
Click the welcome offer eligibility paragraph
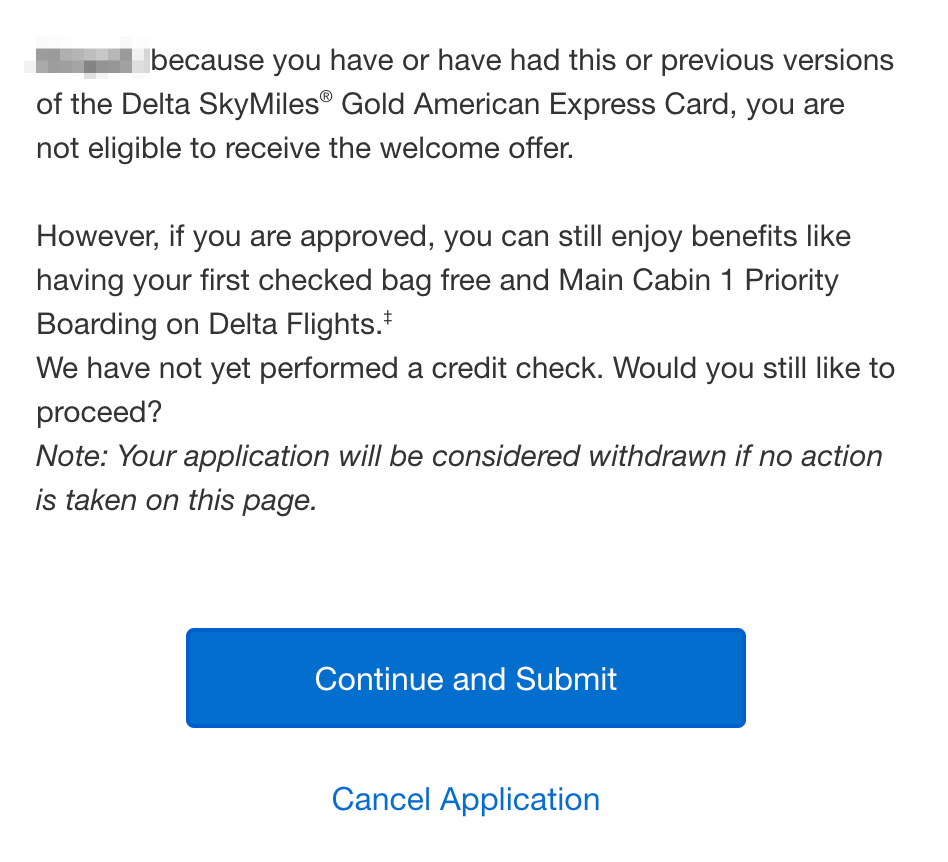(x=465, y=104)
